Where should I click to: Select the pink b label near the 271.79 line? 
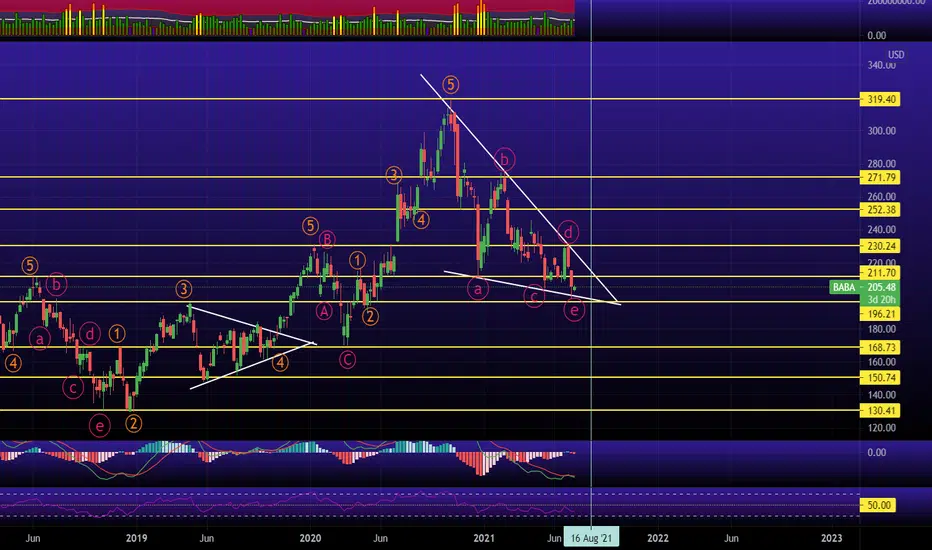pyautogui.click(x=504, y=159)
